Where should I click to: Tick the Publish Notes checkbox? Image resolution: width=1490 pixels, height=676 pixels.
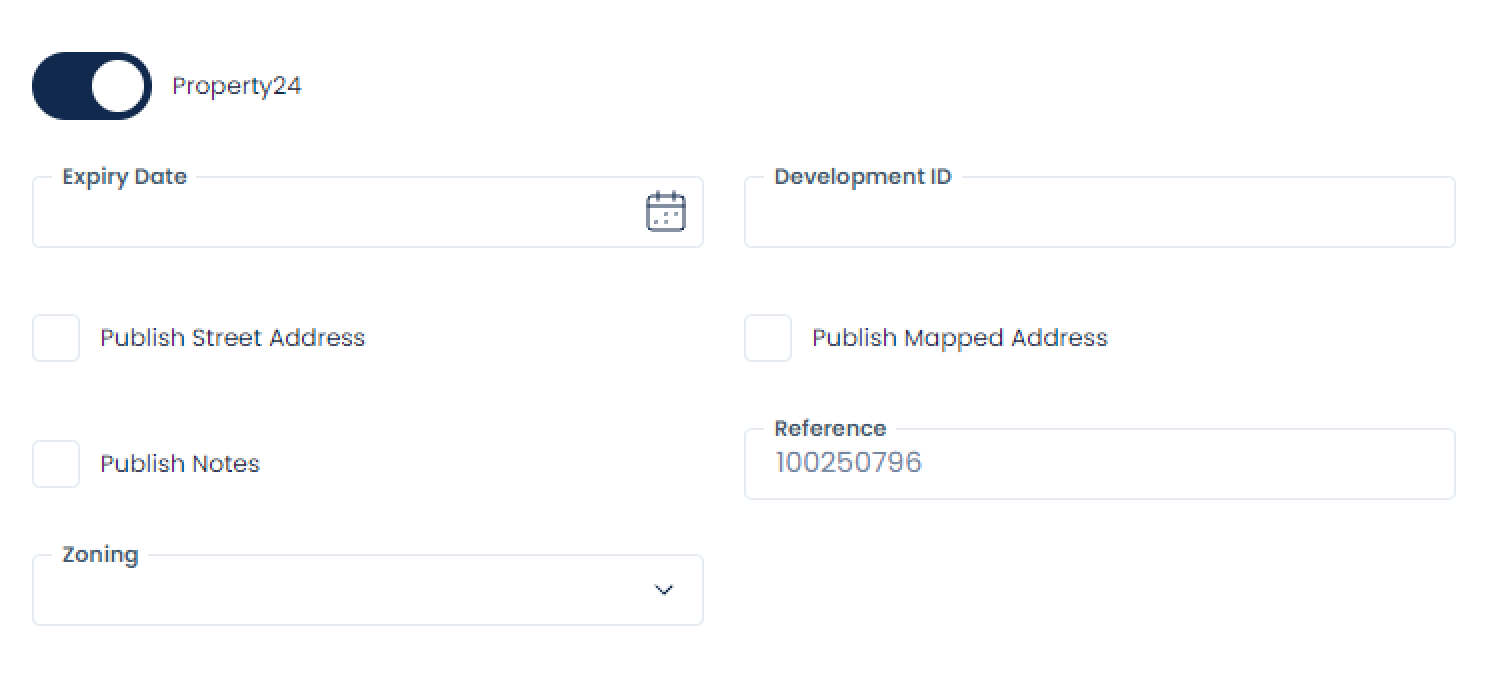click(x=56, y=464)
